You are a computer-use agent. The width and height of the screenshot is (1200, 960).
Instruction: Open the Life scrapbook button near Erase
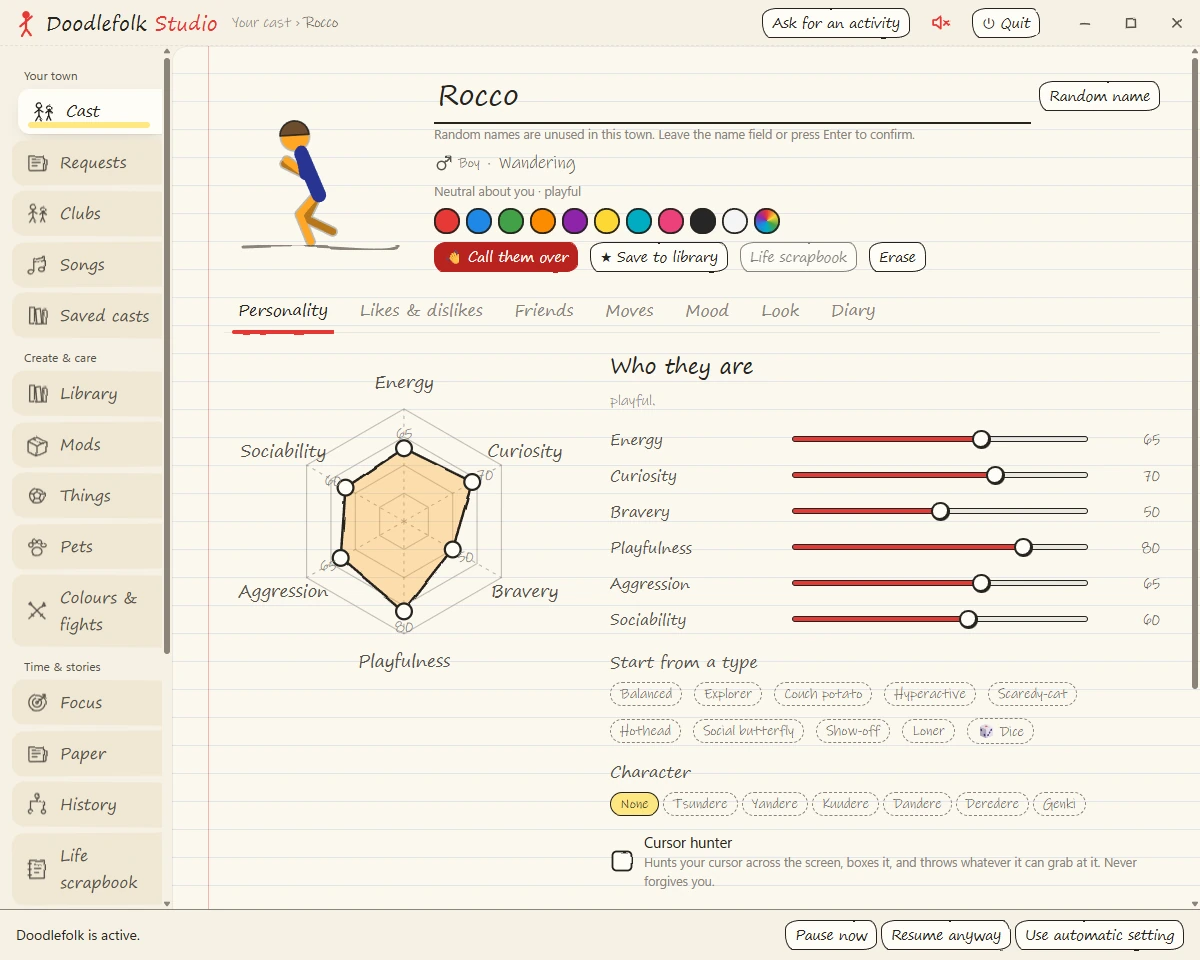(x=798, y=257)
